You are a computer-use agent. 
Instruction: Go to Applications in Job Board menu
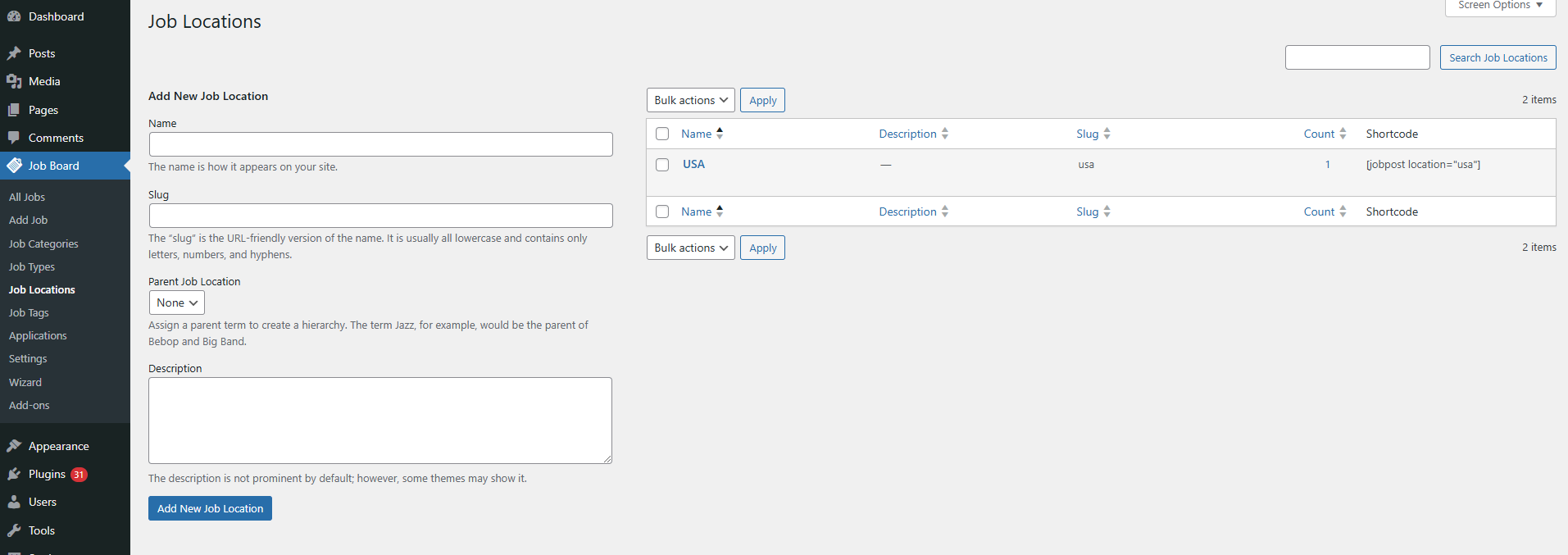tap(38, 335)
